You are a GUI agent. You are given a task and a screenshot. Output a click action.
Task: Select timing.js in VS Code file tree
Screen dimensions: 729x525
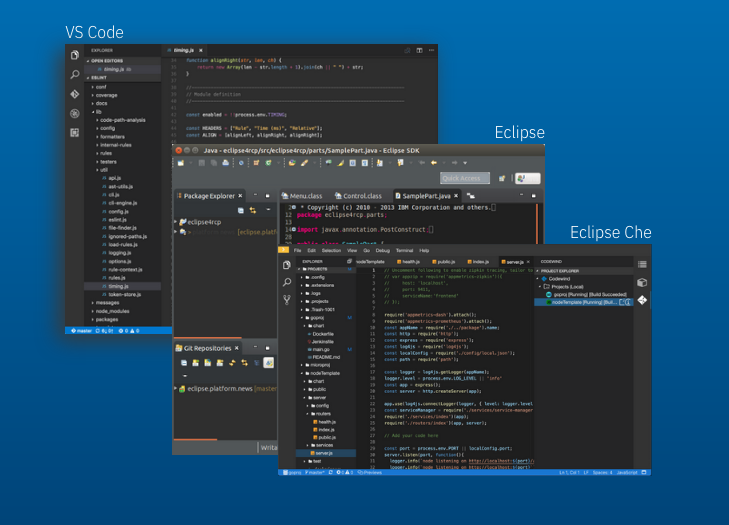click(x=118, y=286)
